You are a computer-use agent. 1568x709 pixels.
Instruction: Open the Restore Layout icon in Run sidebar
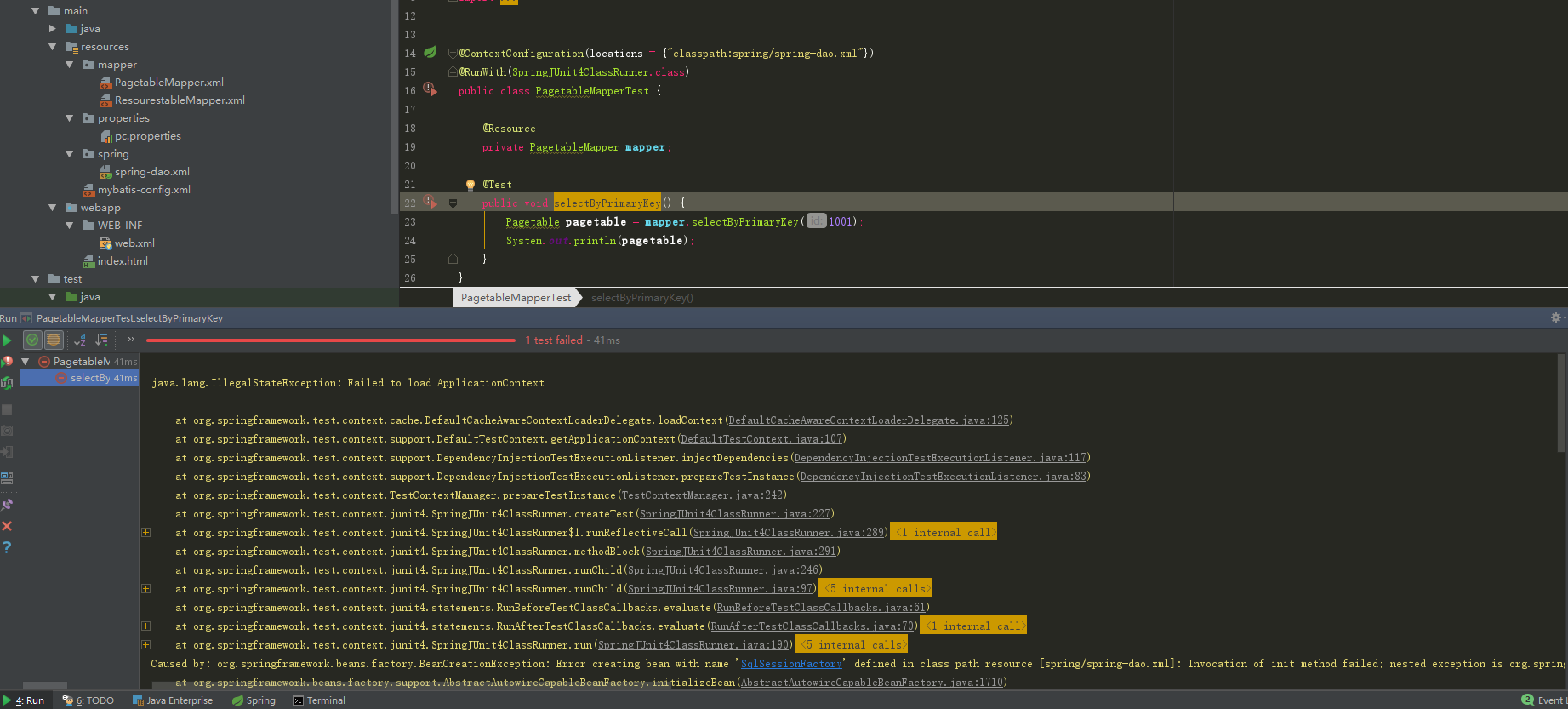[x=7, y=478]
